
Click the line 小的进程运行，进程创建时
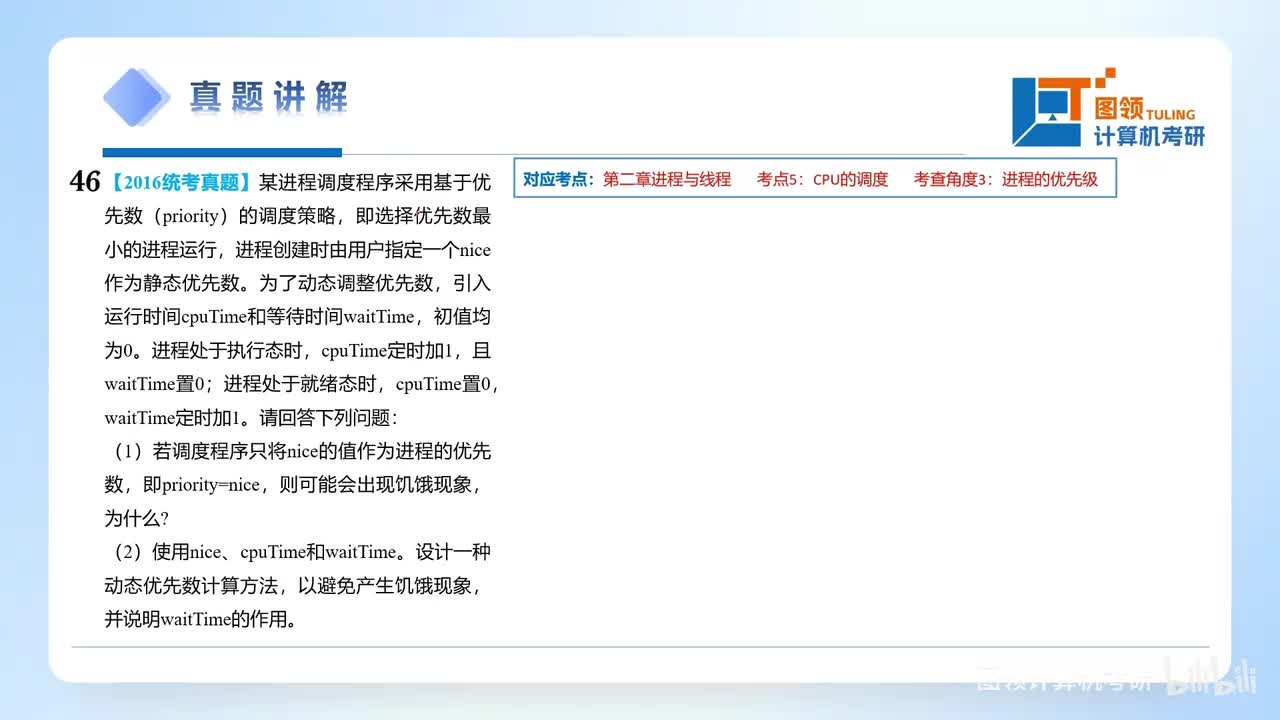(298, 250)
